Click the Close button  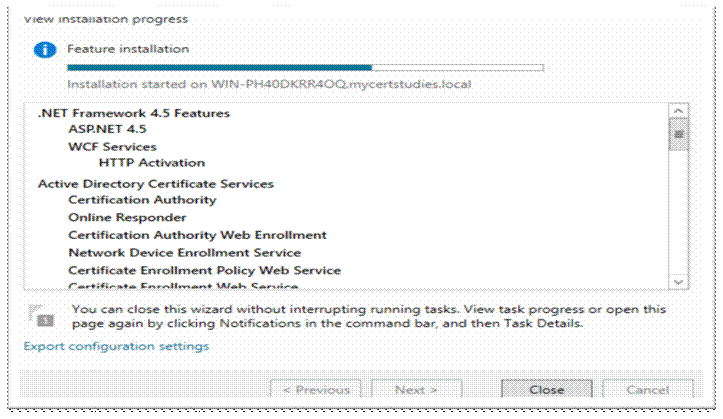tap(546, 390)
